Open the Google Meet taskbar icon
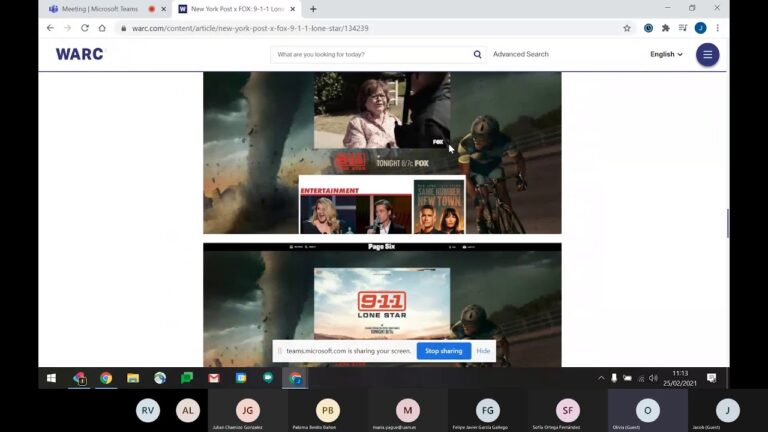Screen dimensions: 768x432 [267, 378]
